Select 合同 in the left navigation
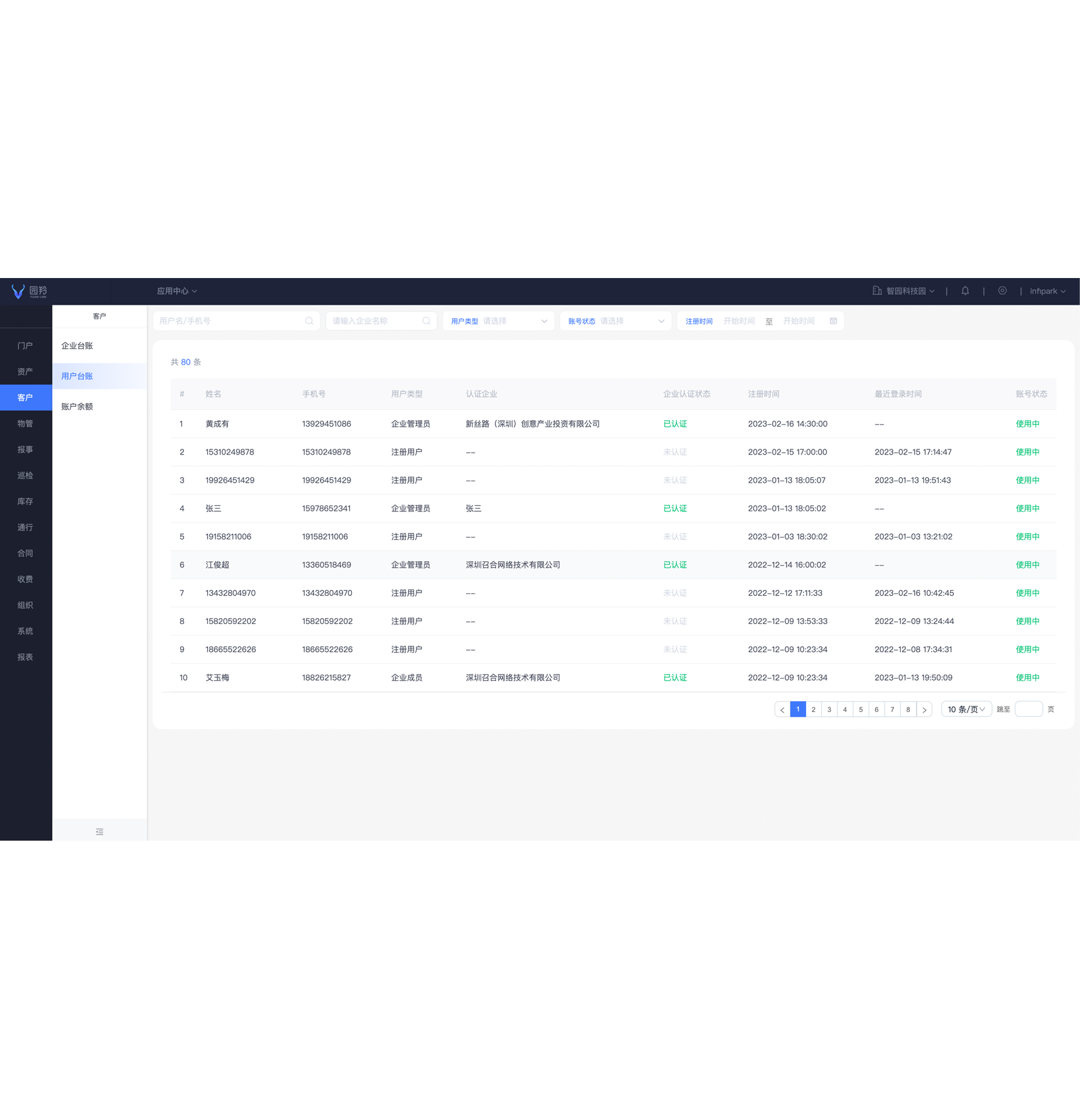 (x=25, y=553)
